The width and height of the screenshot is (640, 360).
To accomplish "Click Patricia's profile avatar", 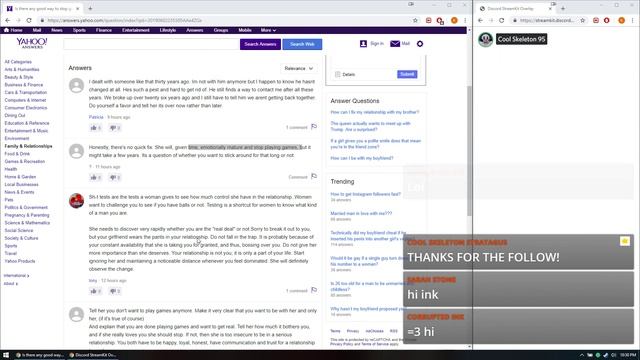I will [76, 86].
